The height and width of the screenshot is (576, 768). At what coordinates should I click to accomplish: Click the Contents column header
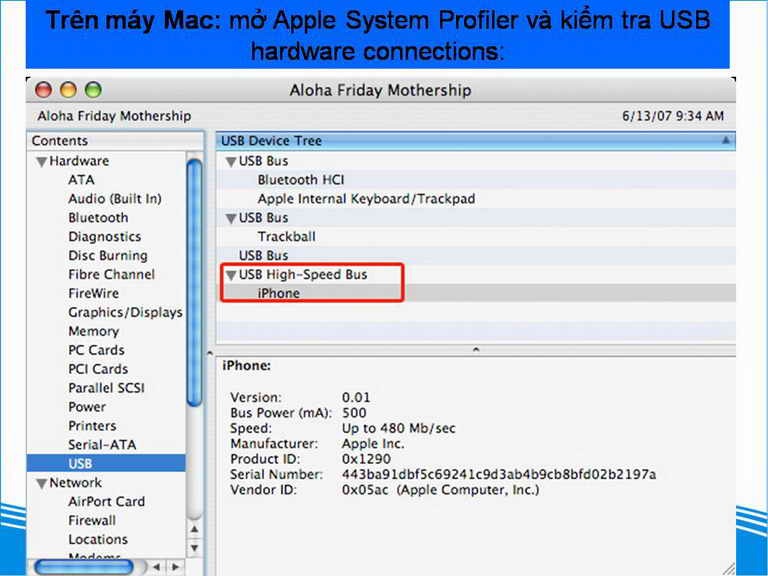[x=115, y=141]
